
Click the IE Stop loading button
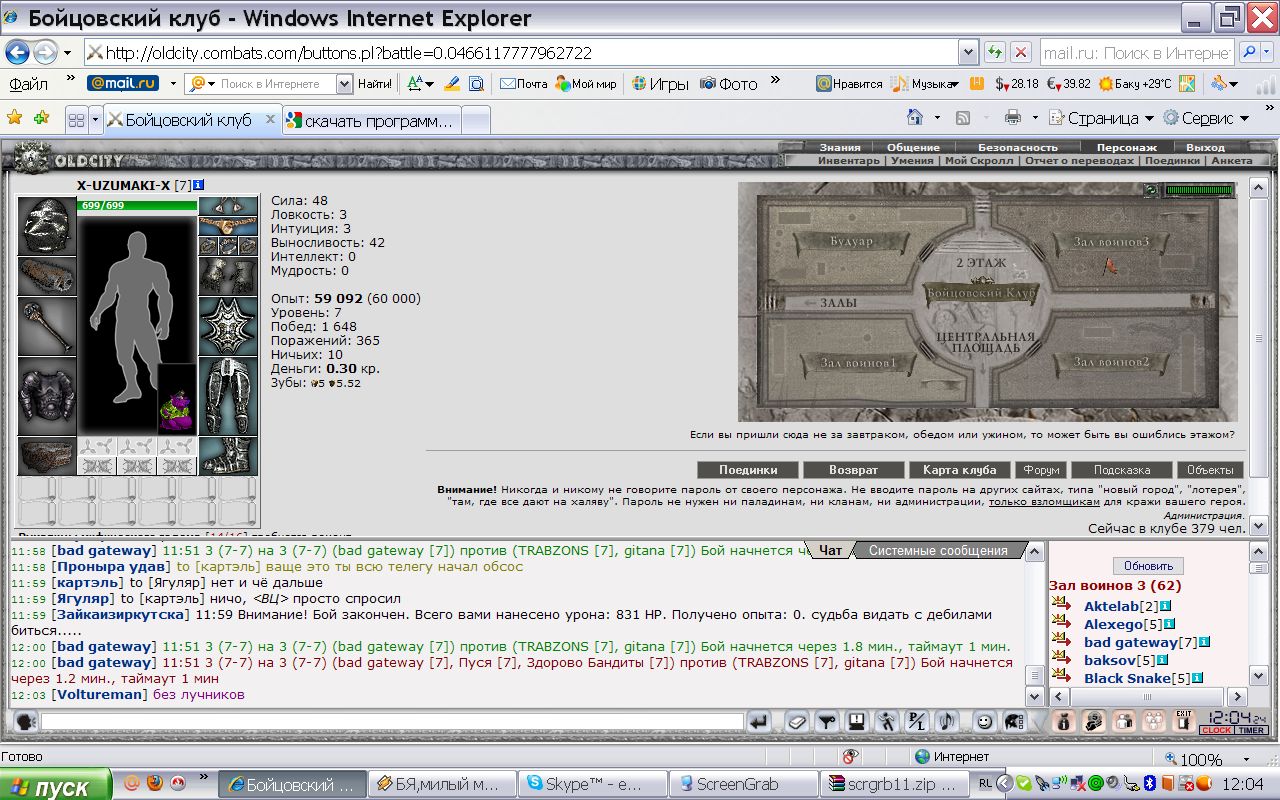pos(1021,52)
